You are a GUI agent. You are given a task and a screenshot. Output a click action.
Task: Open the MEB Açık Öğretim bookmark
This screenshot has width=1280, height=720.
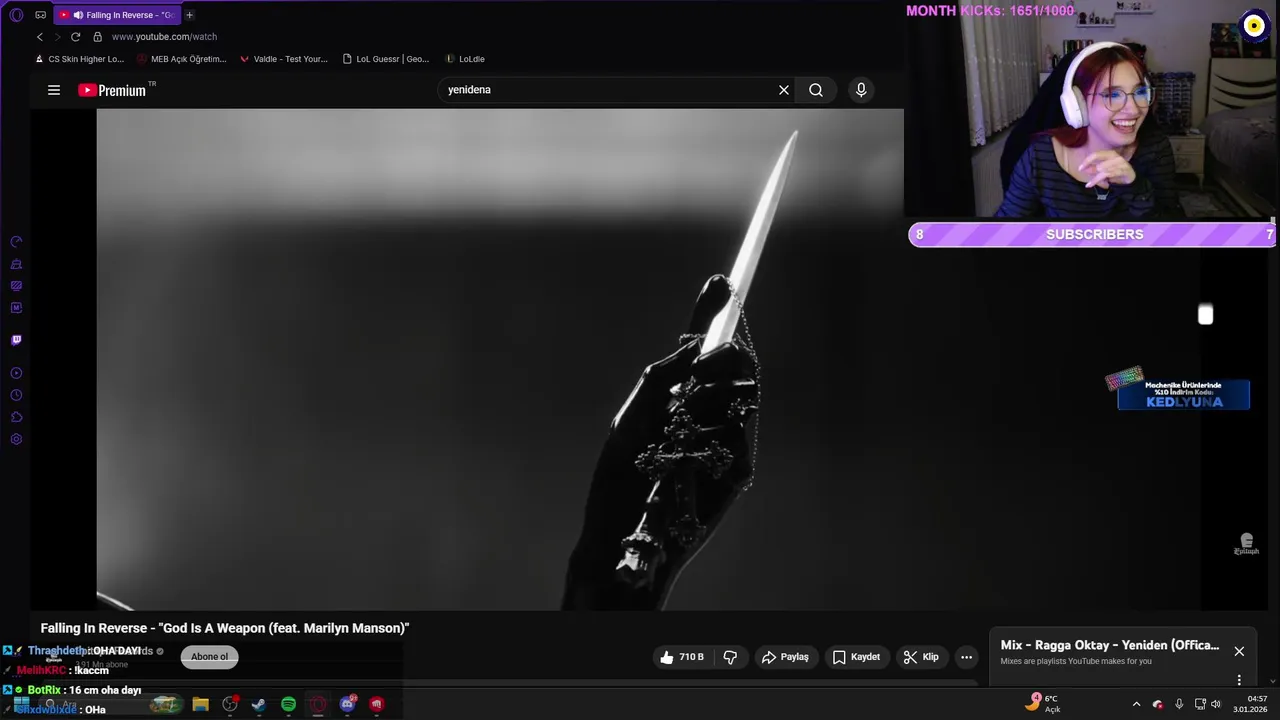tap(182, 59)
